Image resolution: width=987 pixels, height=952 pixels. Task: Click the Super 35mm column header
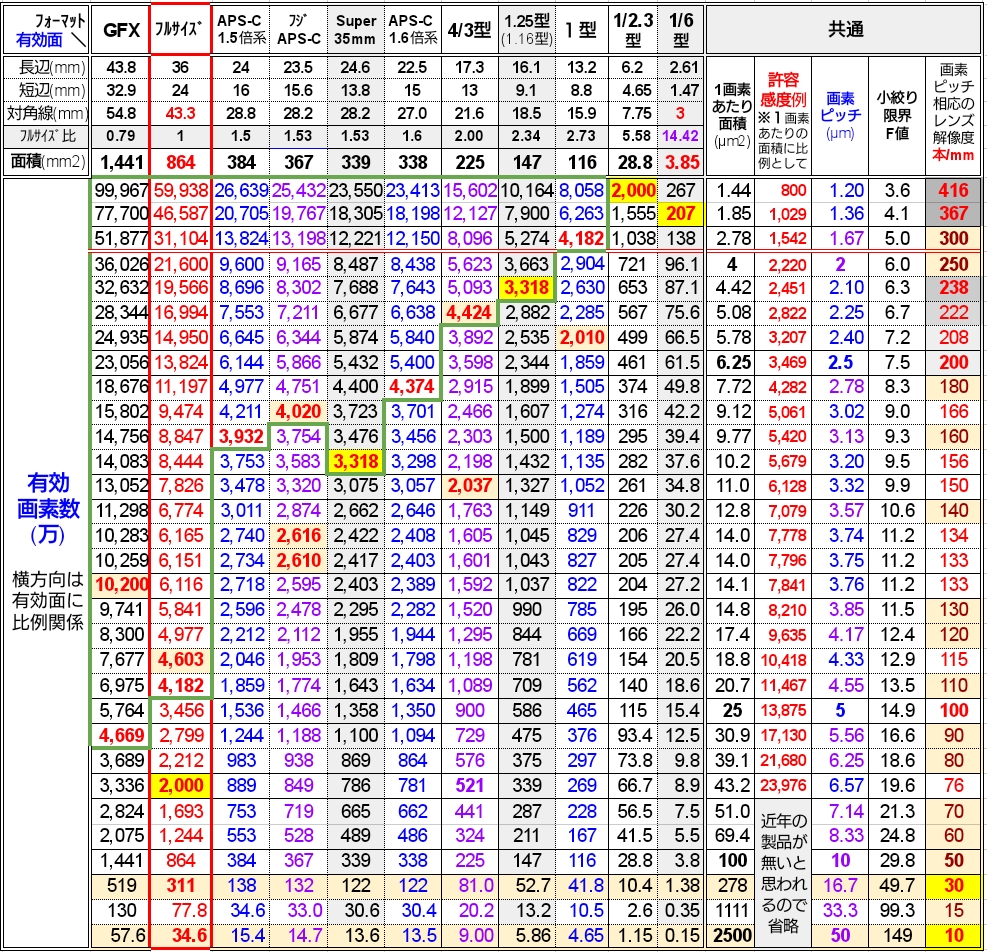click(x=356, y=30)
